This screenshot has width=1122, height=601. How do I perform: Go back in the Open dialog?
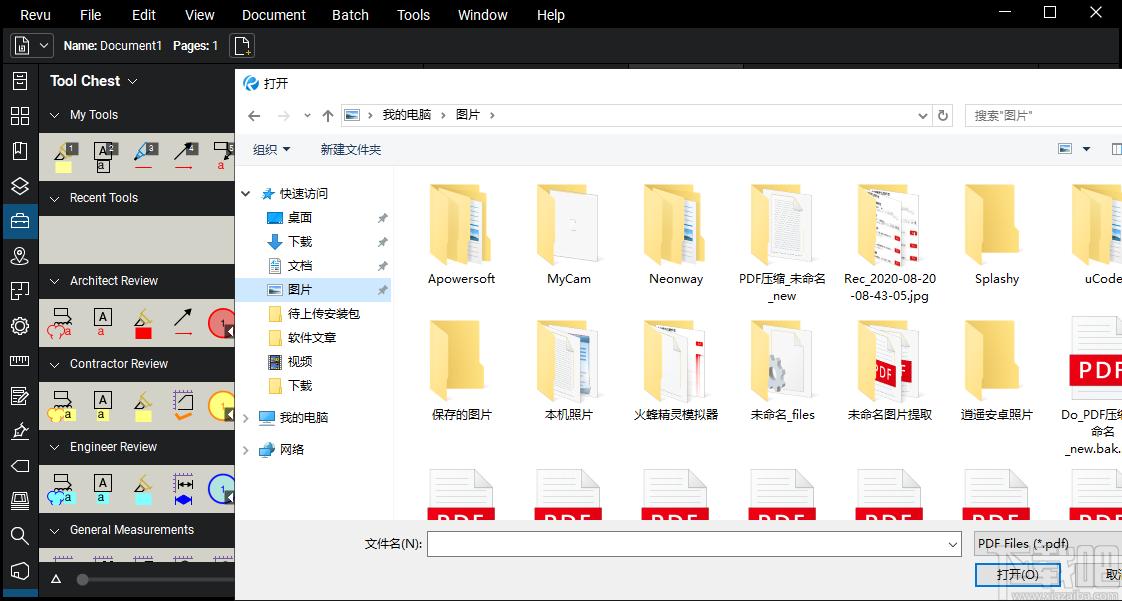(x=253, y=116)
